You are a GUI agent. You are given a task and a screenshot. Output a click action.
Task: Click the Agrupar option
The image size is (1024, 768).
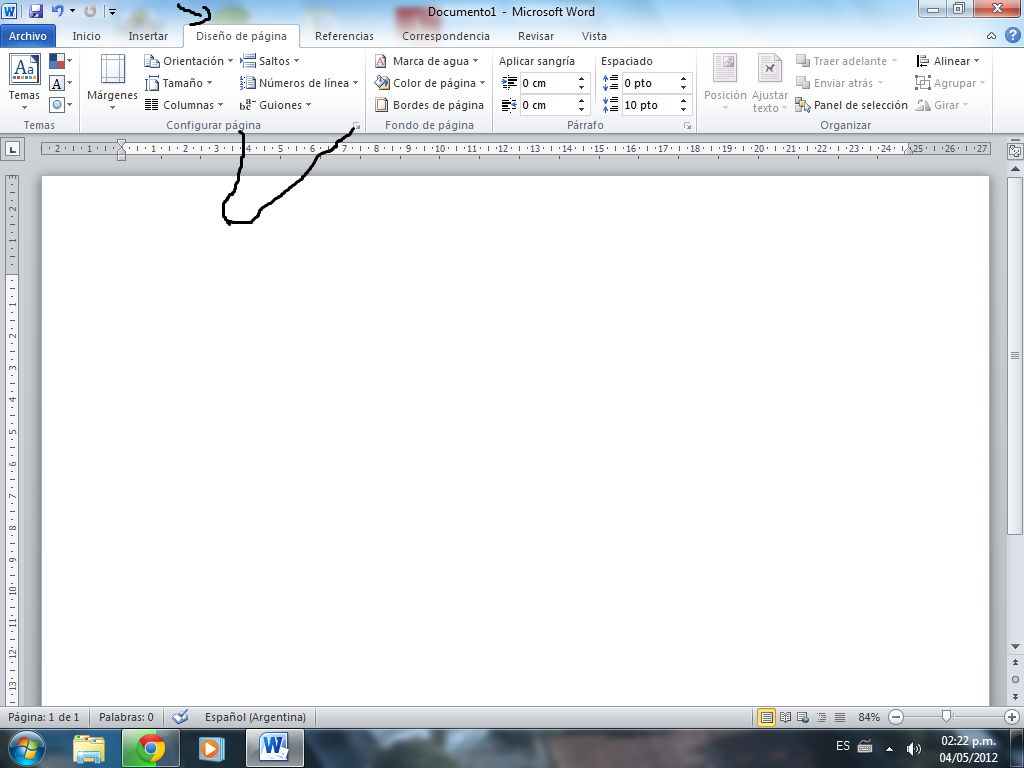tap(950, 83)
